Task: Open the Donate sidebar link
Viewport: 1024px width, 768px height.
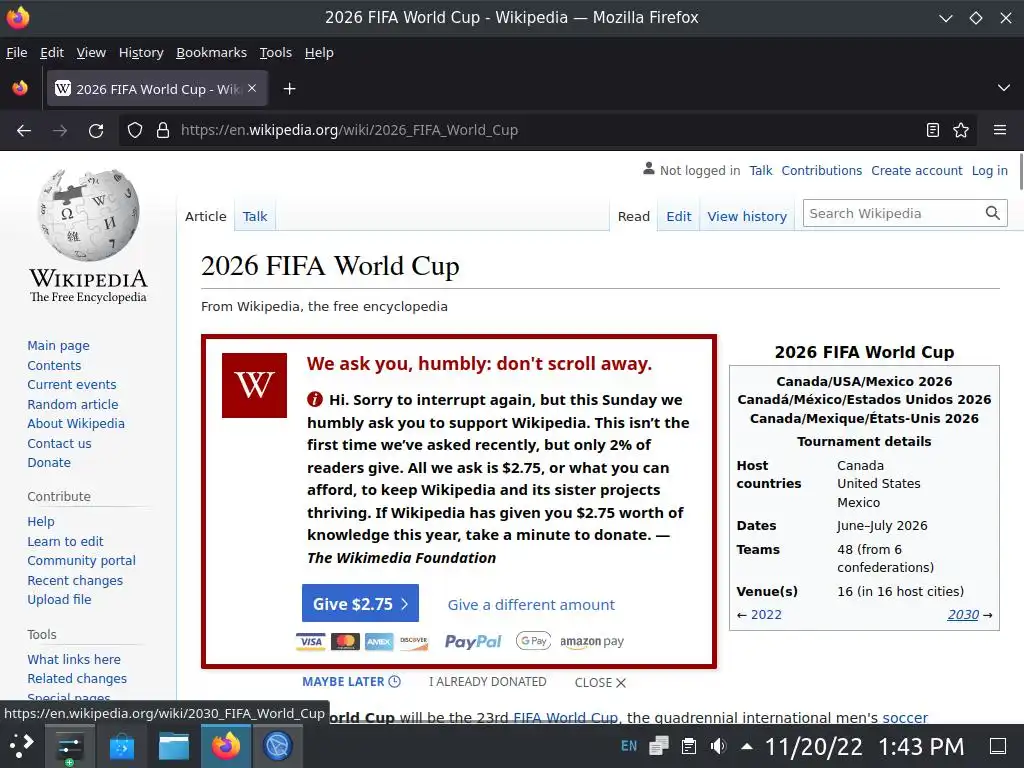Action: (x=49, y=462)
